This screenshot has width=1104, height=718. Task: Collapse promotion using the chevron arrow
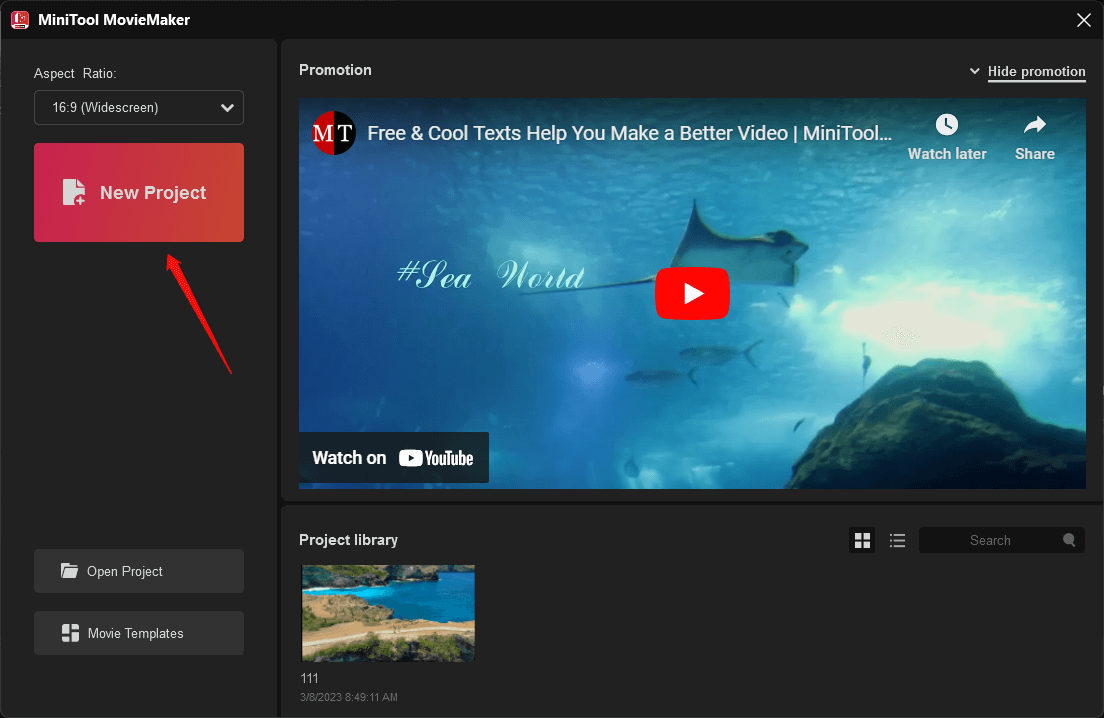974,71
